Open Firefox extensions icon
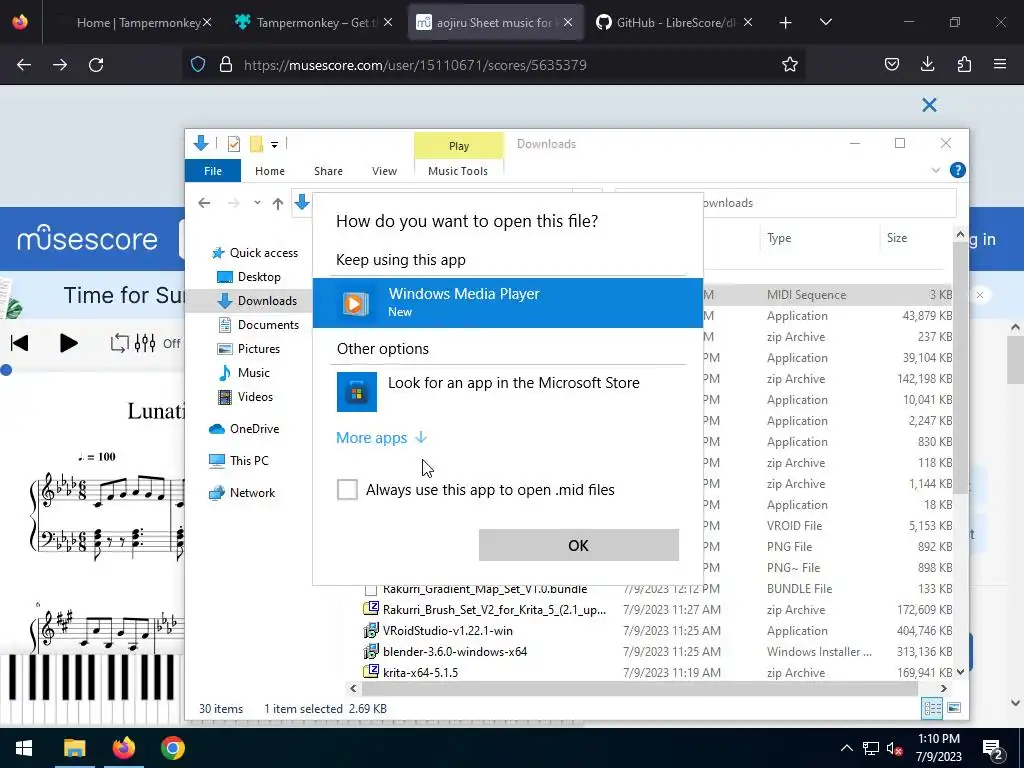1024x768 pixels. click(x=964, y=64)
